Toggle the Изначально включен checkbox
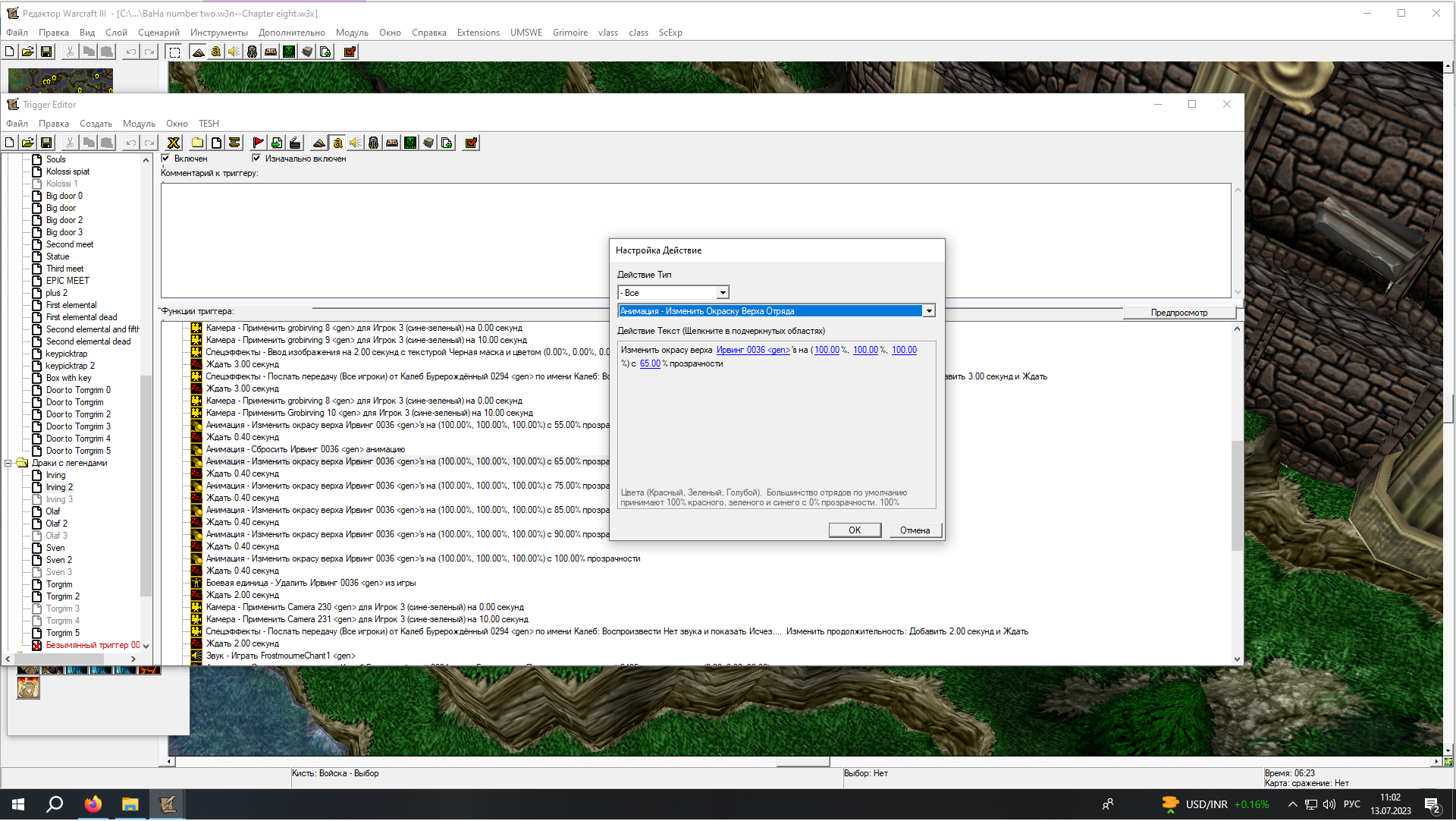The width and height of the screenshot is (1456, 821). (x=256, y=159)
